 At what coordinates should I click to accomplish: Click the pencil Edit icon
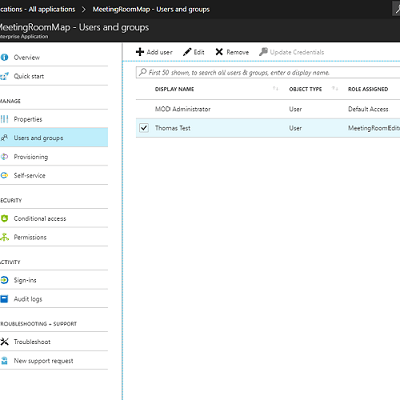(187, 52)
